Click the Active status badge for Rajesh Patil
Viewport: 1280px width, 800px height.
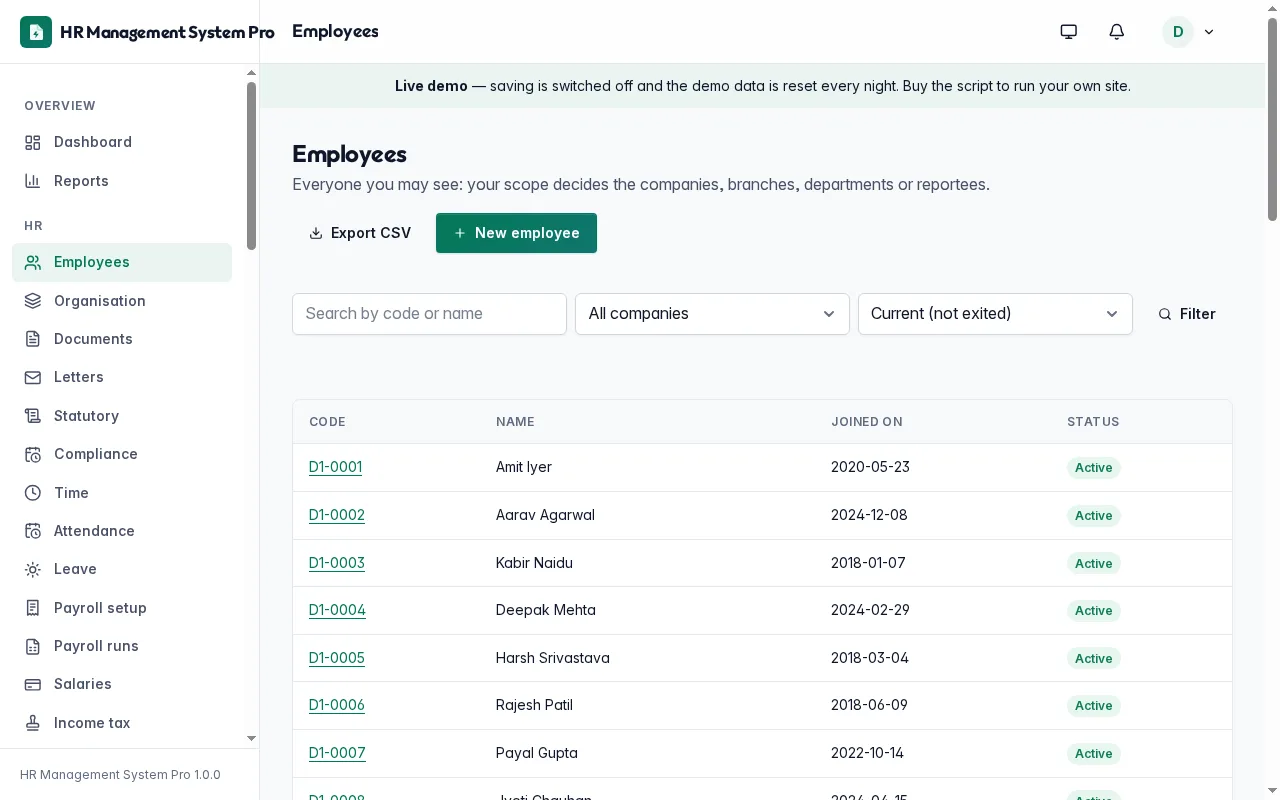click(1094, 706)
